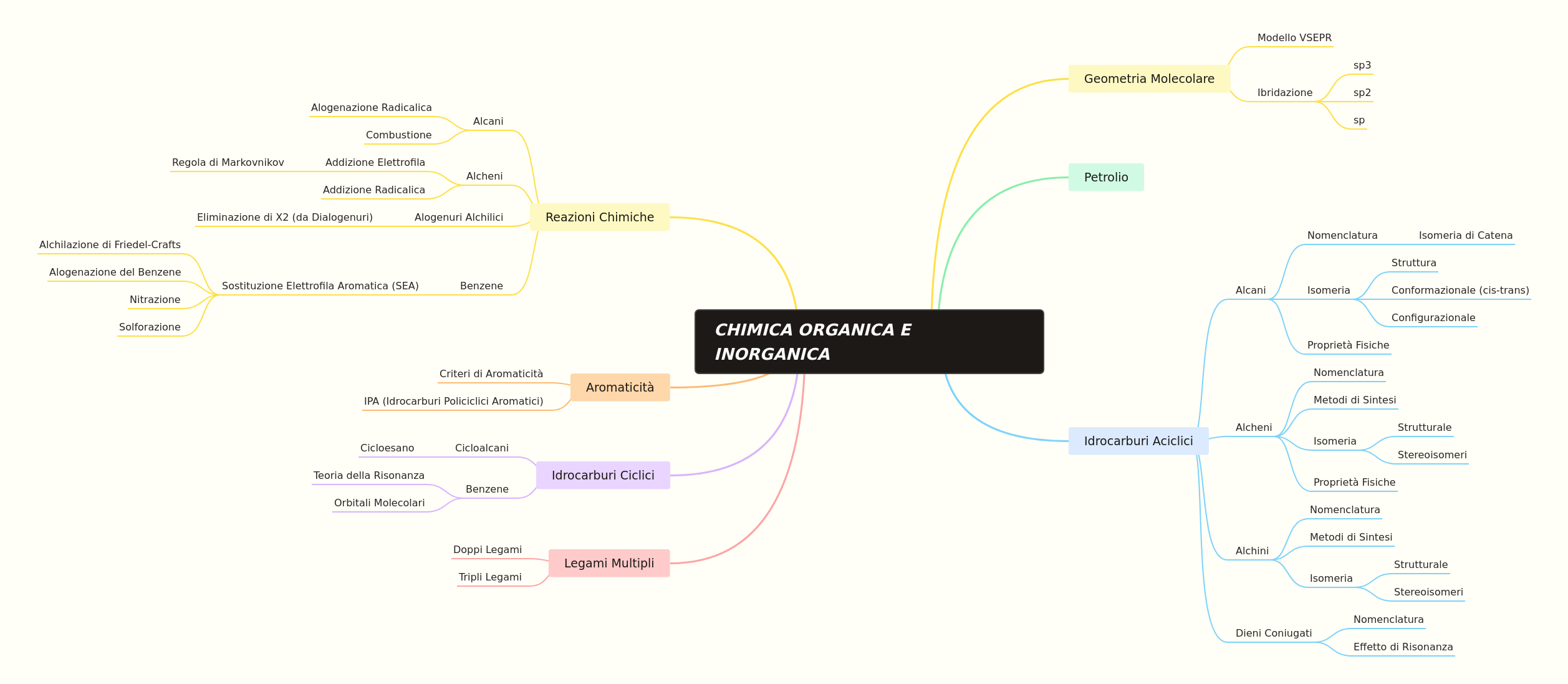
Task: Select Teoria della Risonanza node
Action: 369,476
